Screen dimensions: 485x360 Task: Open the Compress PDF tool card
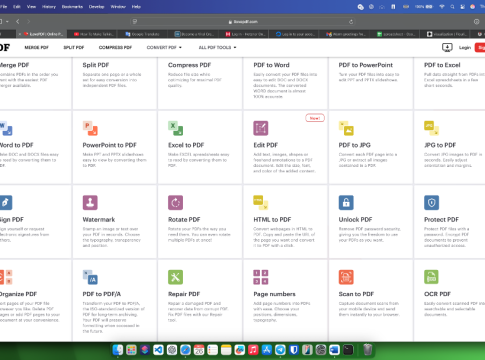pos(200,83)
